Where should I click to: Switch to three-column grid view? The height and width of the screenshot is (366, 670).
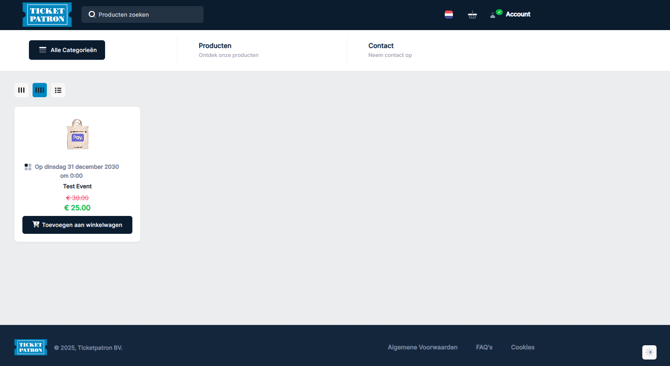[21, 90]
